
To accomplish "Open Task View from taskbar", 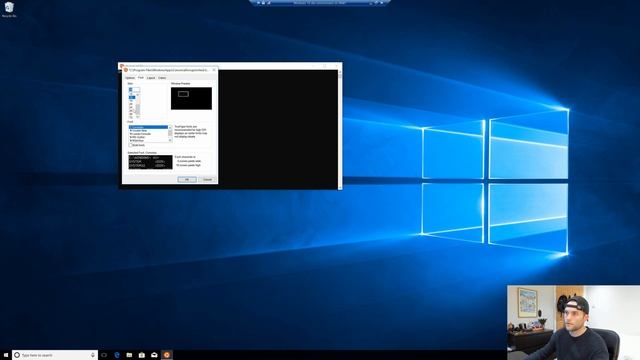I will [x=104, y=355].
